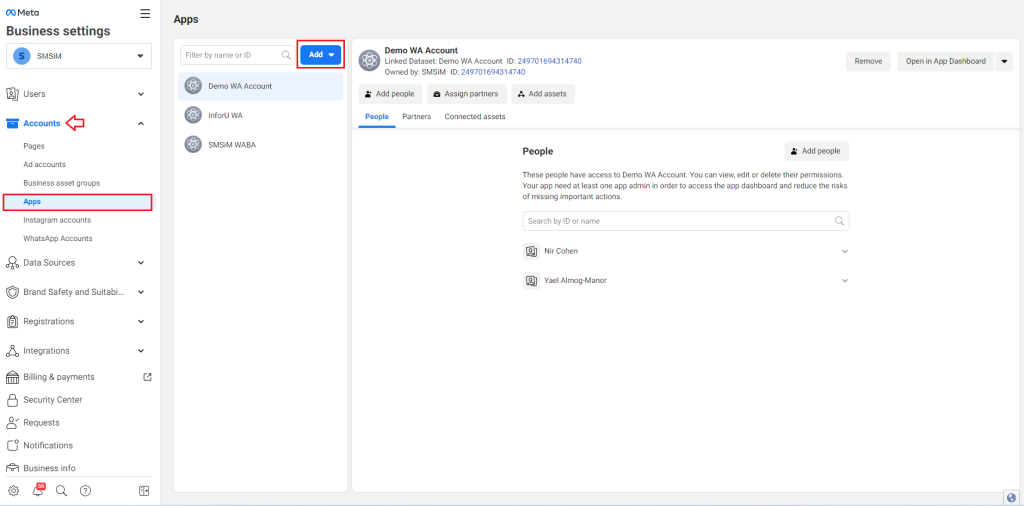Click the Add assets button
This screenshot has height=506, width=1024.
point(543,94)
